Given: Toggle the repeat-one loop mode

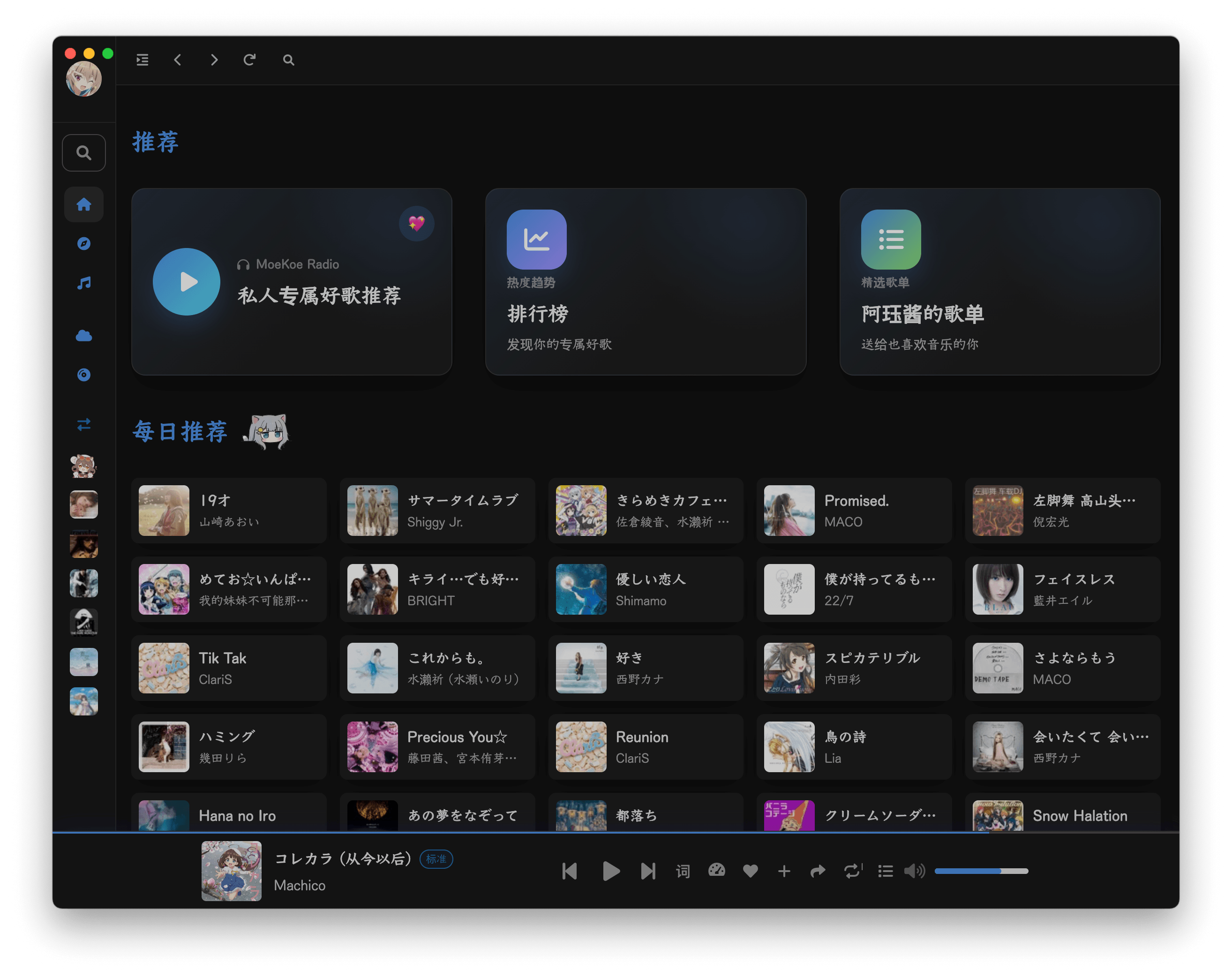Looking at the screenshot, I should (x=853, y=871).
